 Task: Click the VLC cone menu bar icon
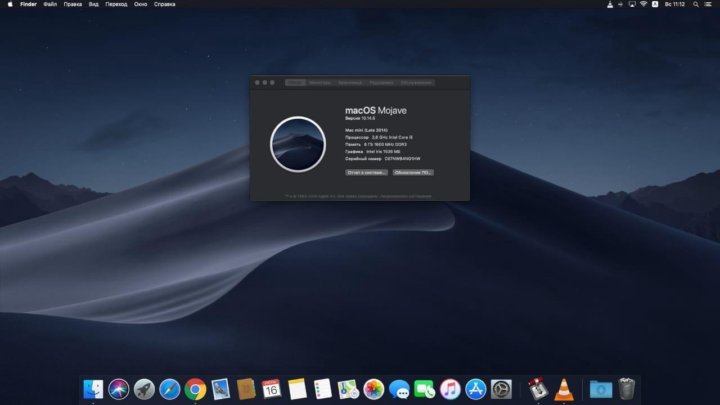coord(610,4)
